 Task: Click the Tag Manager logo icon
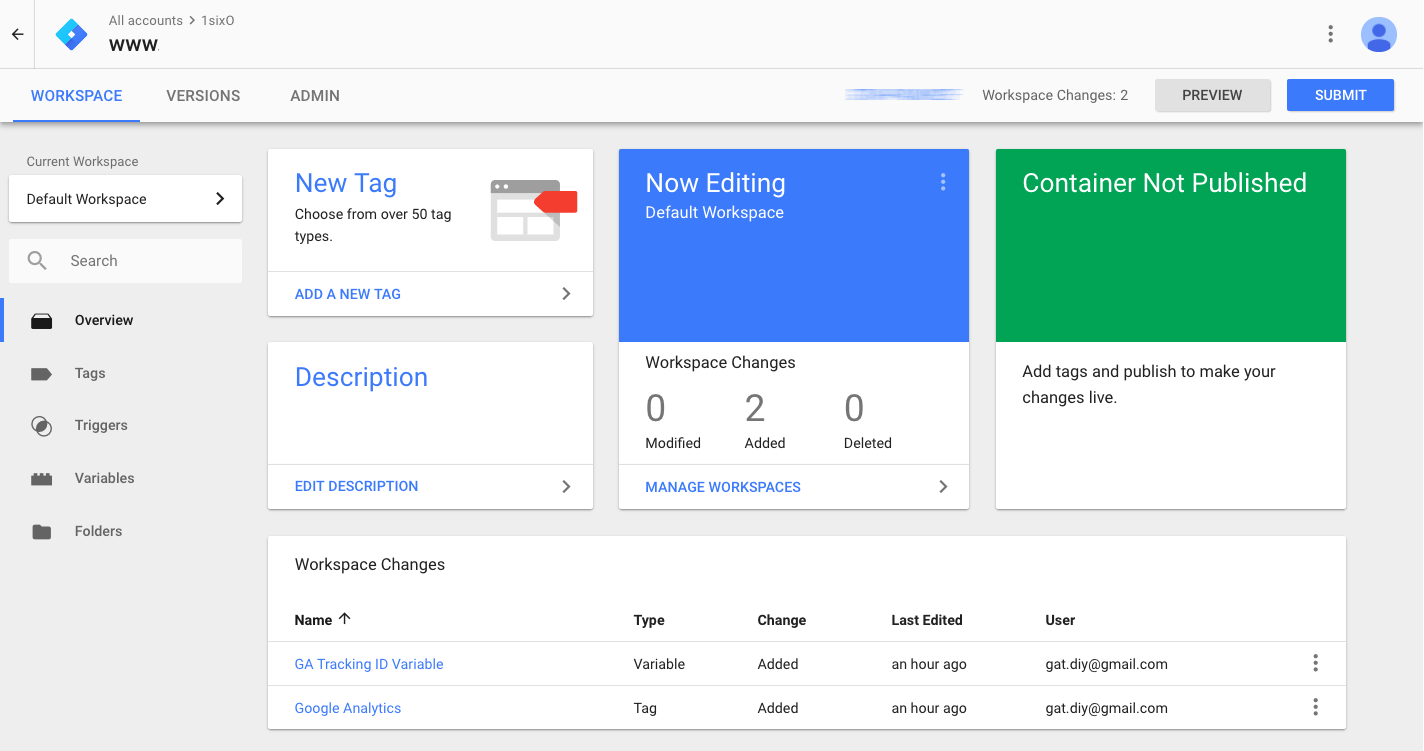point(72,34)
